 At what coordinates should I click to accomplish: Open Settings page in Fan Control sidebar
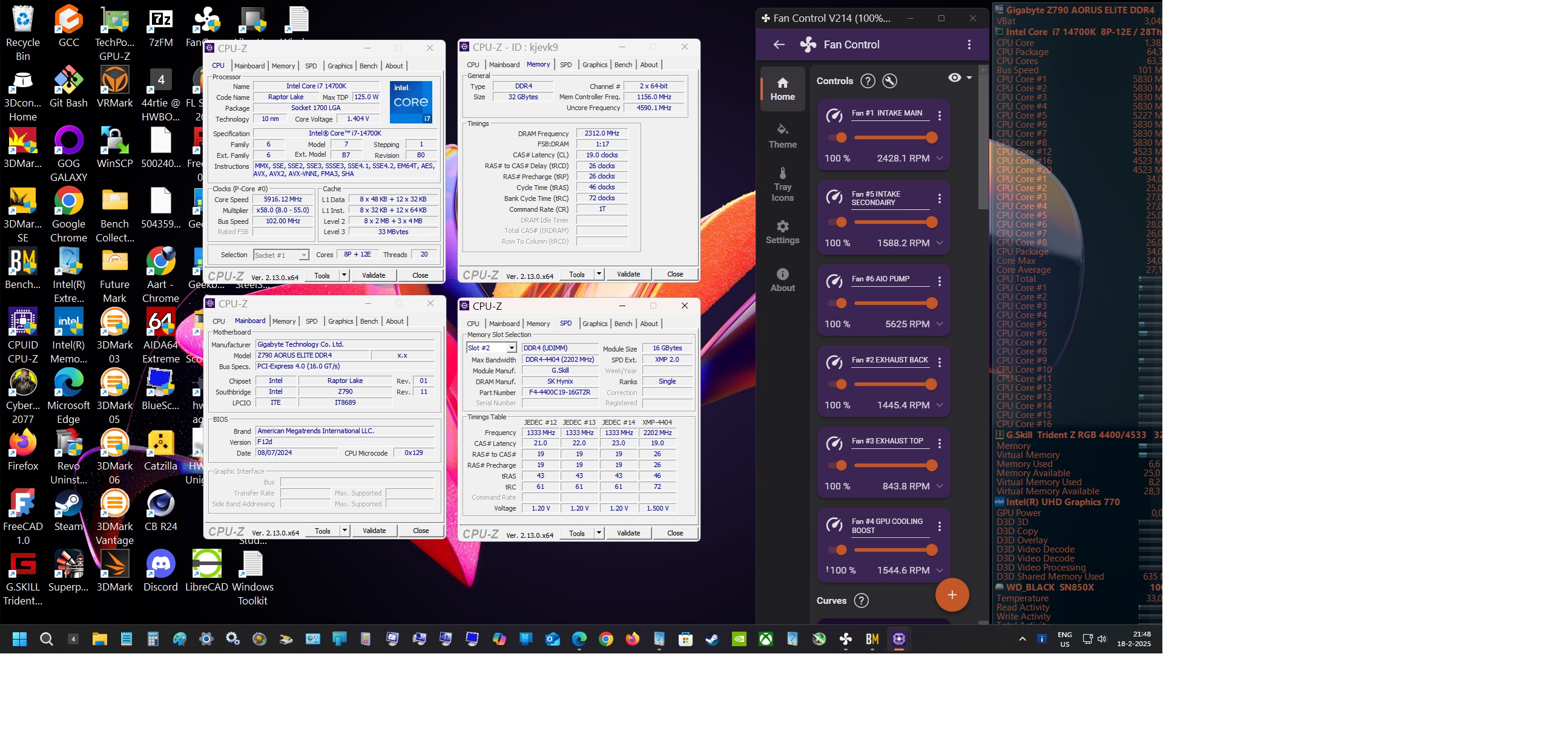(x=782, y=232)
